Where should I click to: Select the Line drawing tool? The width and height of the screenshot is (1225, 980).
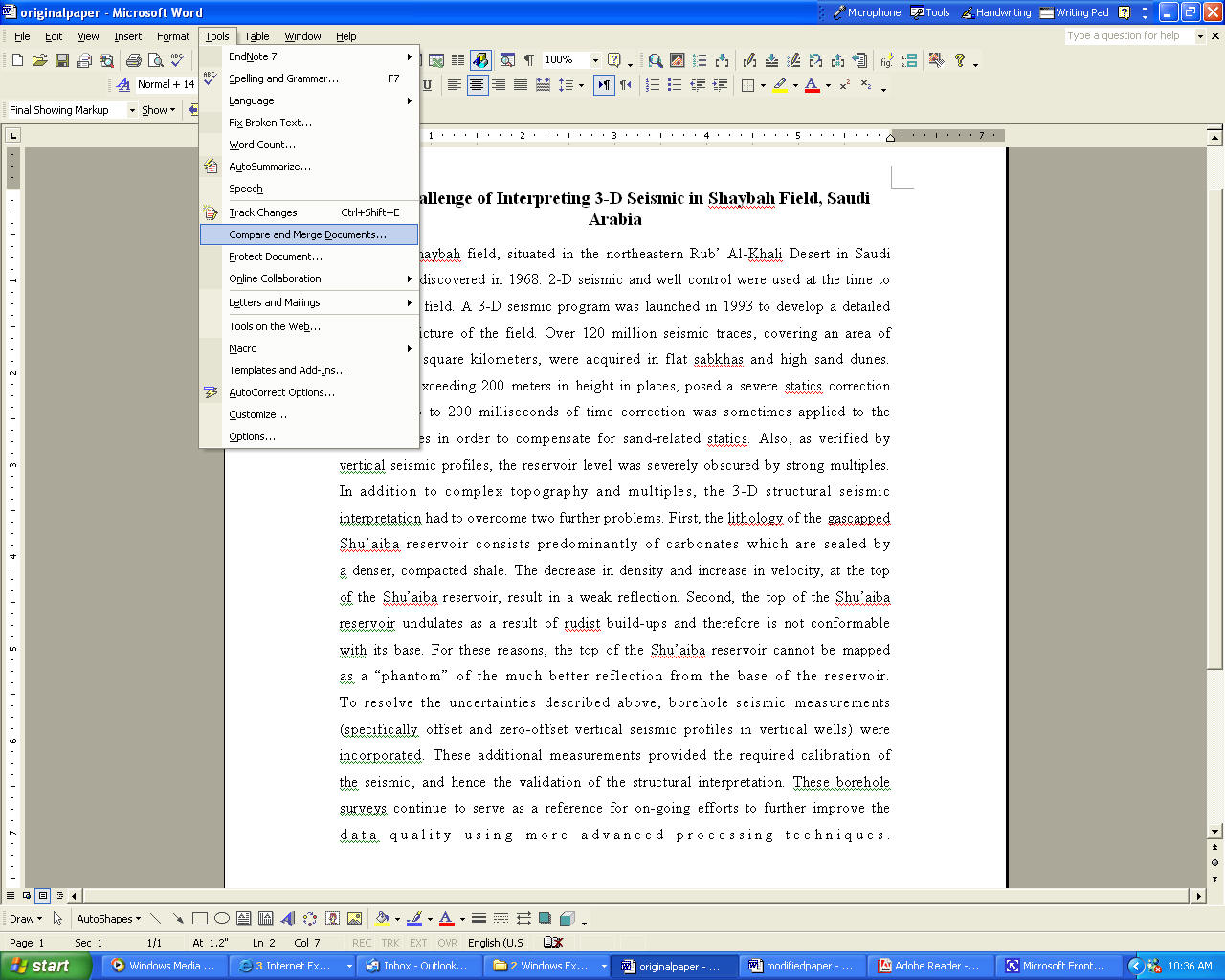click(x=156, y=919)
